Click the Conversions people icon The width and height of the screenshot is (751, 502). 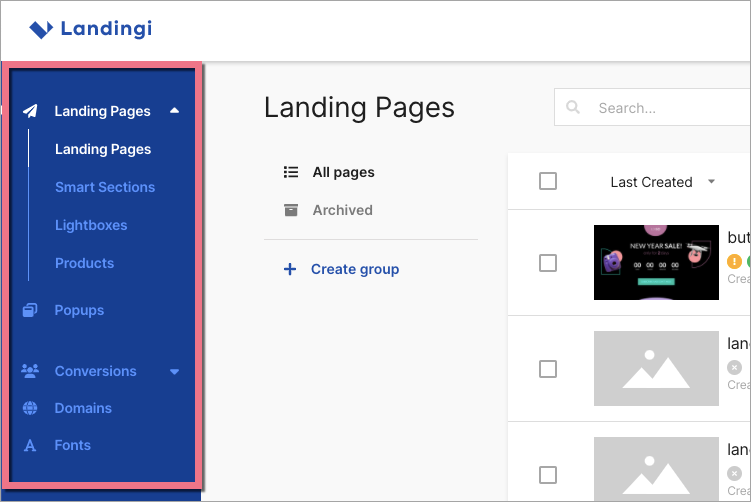pyautogui.click(x=30, y=371)
